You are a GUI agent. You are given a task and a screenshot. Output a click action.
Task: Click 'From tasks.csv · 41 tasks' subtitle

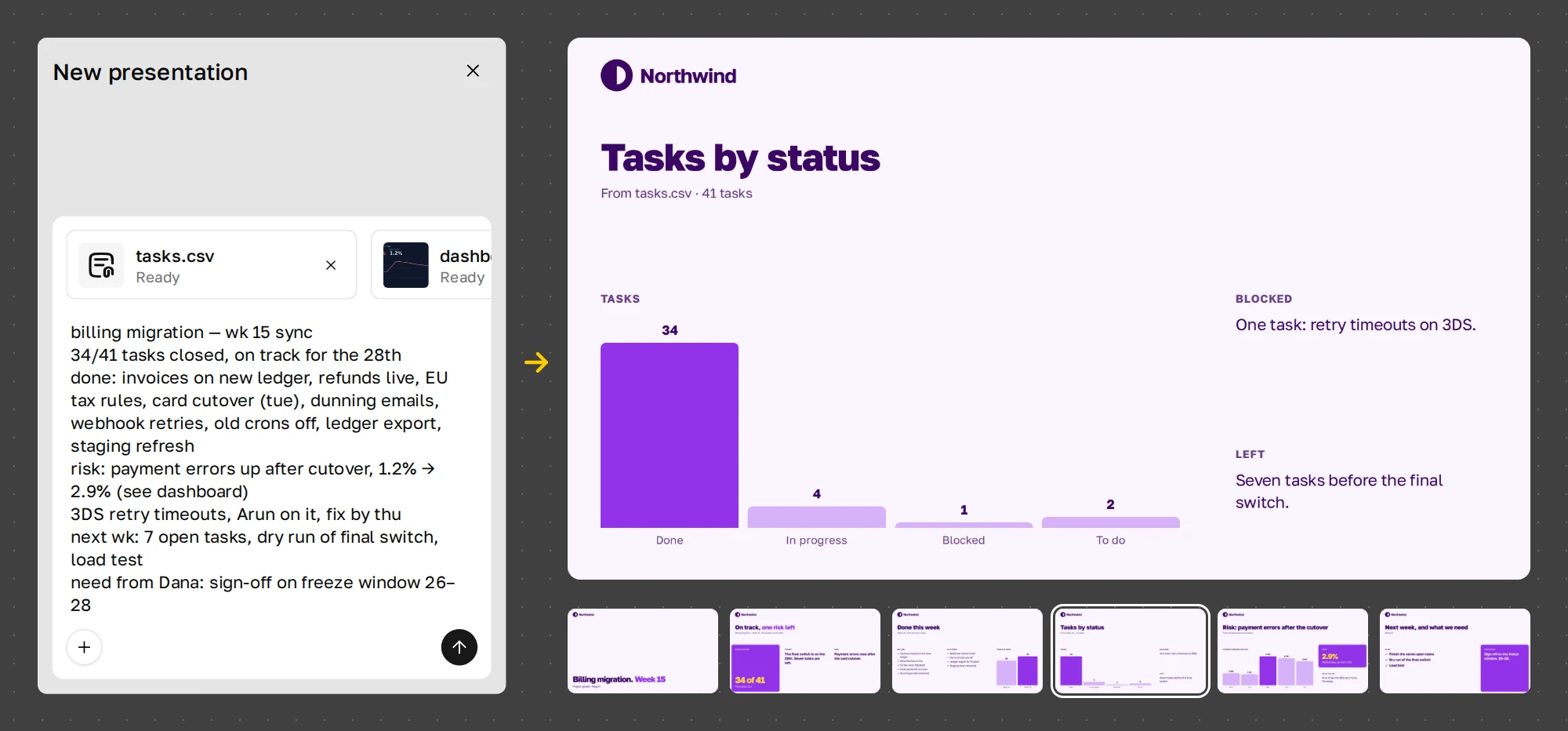[x=677, y=193]
